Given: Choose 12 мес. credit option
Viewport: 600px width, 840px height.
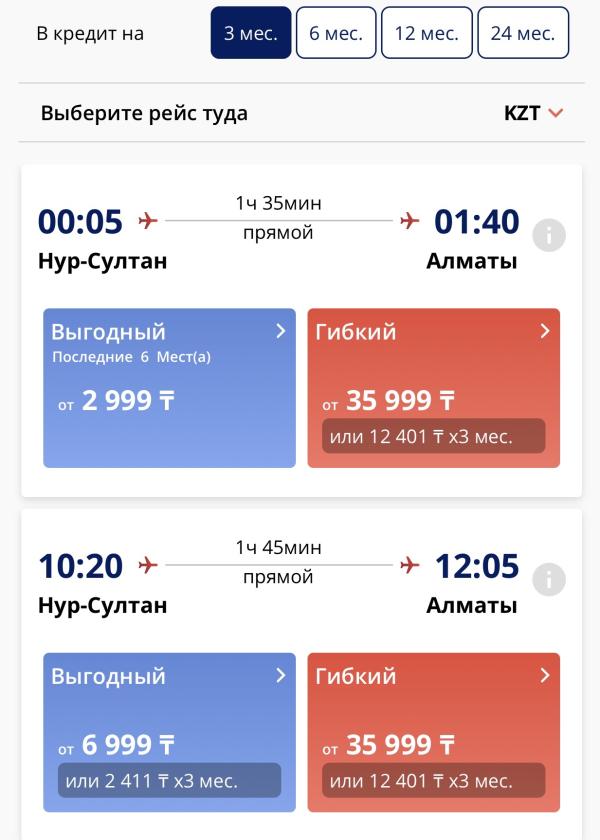Looking at the screenshot, I should (427, 33).
